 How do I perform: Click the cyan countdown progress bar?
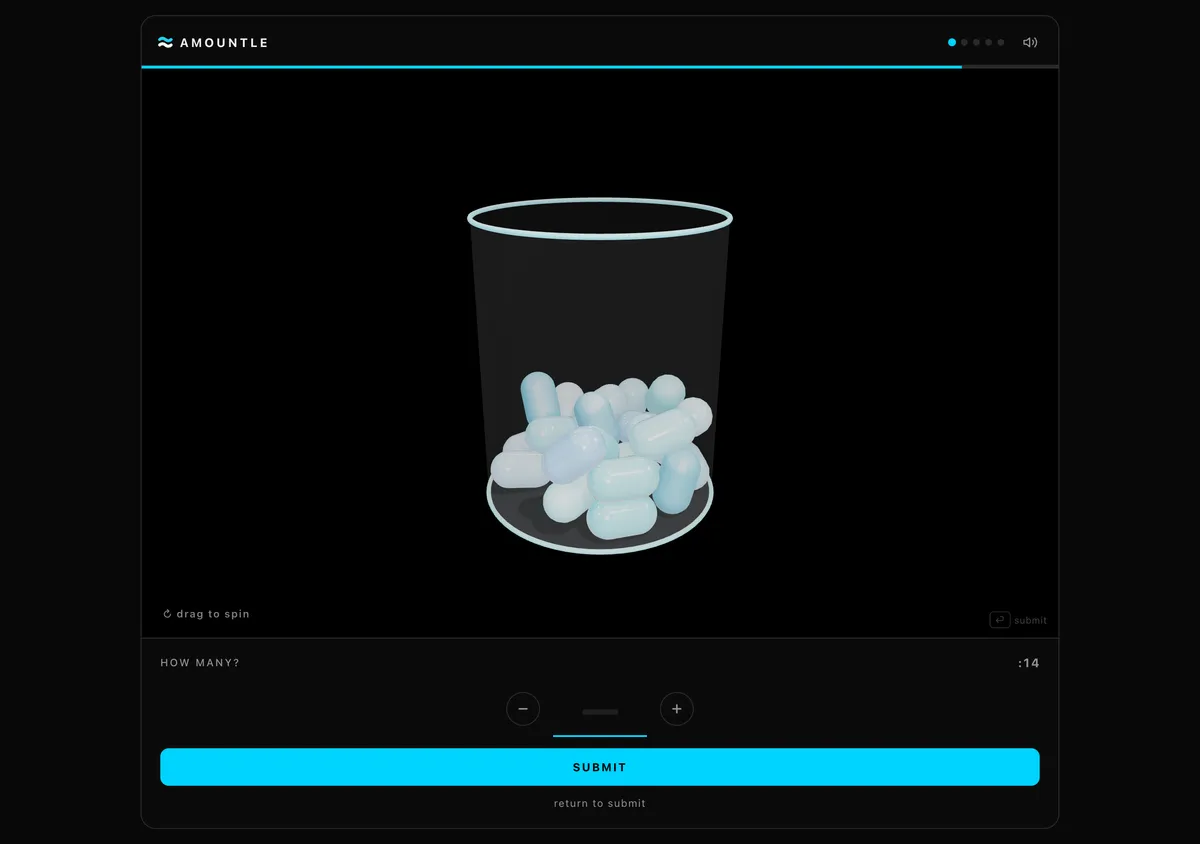(552, 67)
